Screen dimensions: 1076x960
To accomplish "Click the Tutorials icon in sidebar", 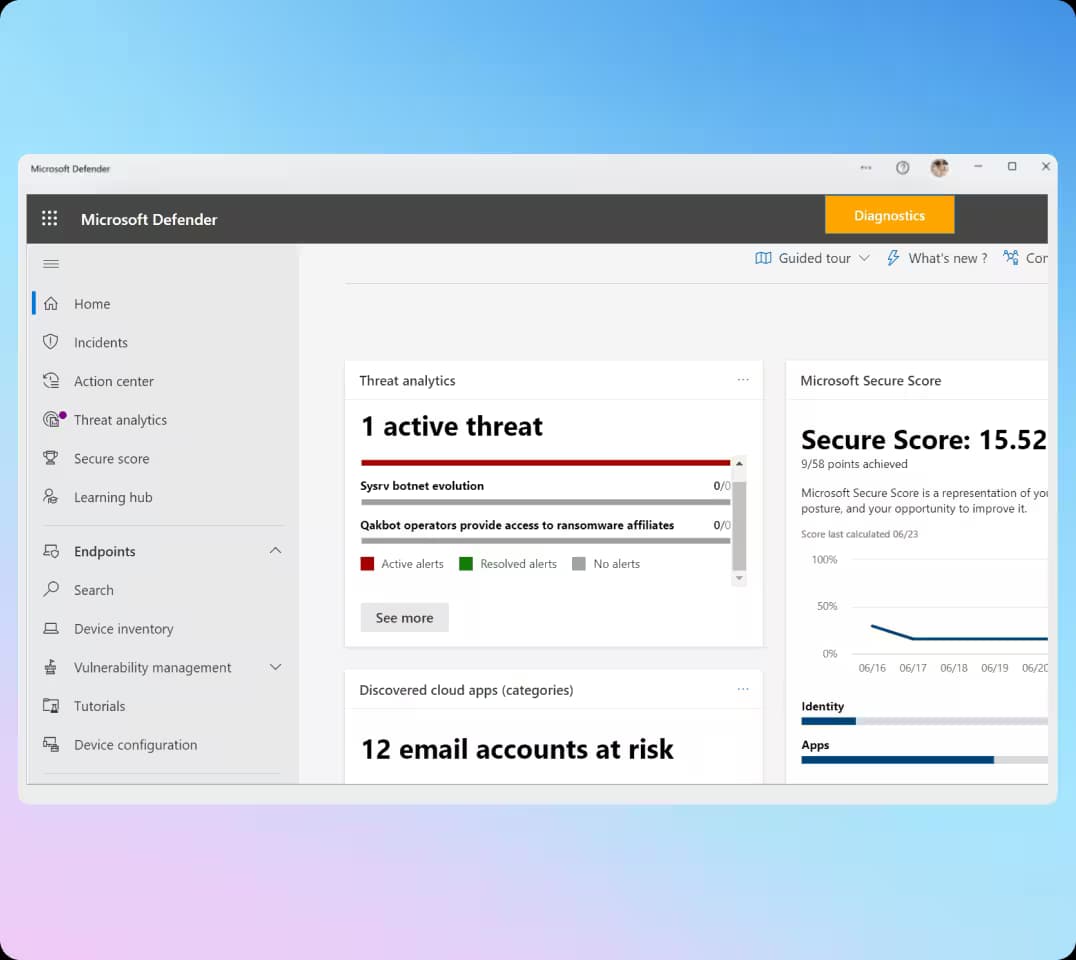I will click(51, 705).
